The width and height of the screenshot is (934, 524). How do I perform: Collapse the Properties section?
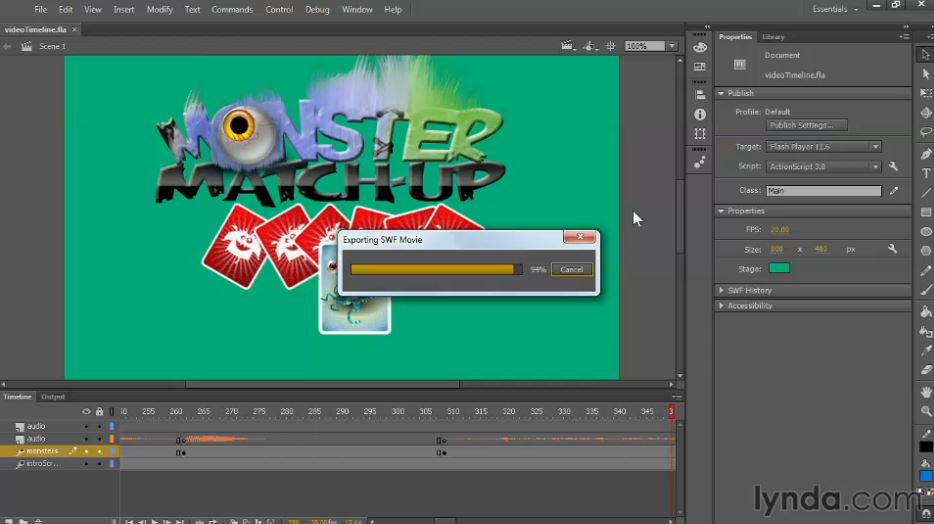pos(721,211)
